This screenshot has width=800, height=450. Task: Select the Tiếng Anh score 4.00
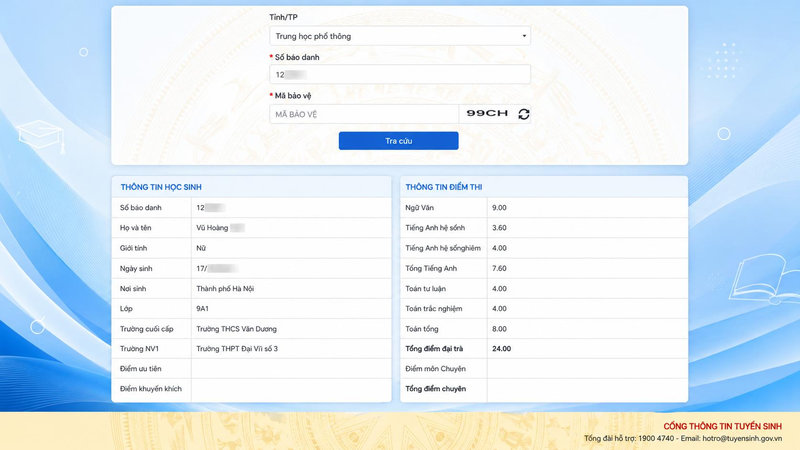(x=499, y=248)
